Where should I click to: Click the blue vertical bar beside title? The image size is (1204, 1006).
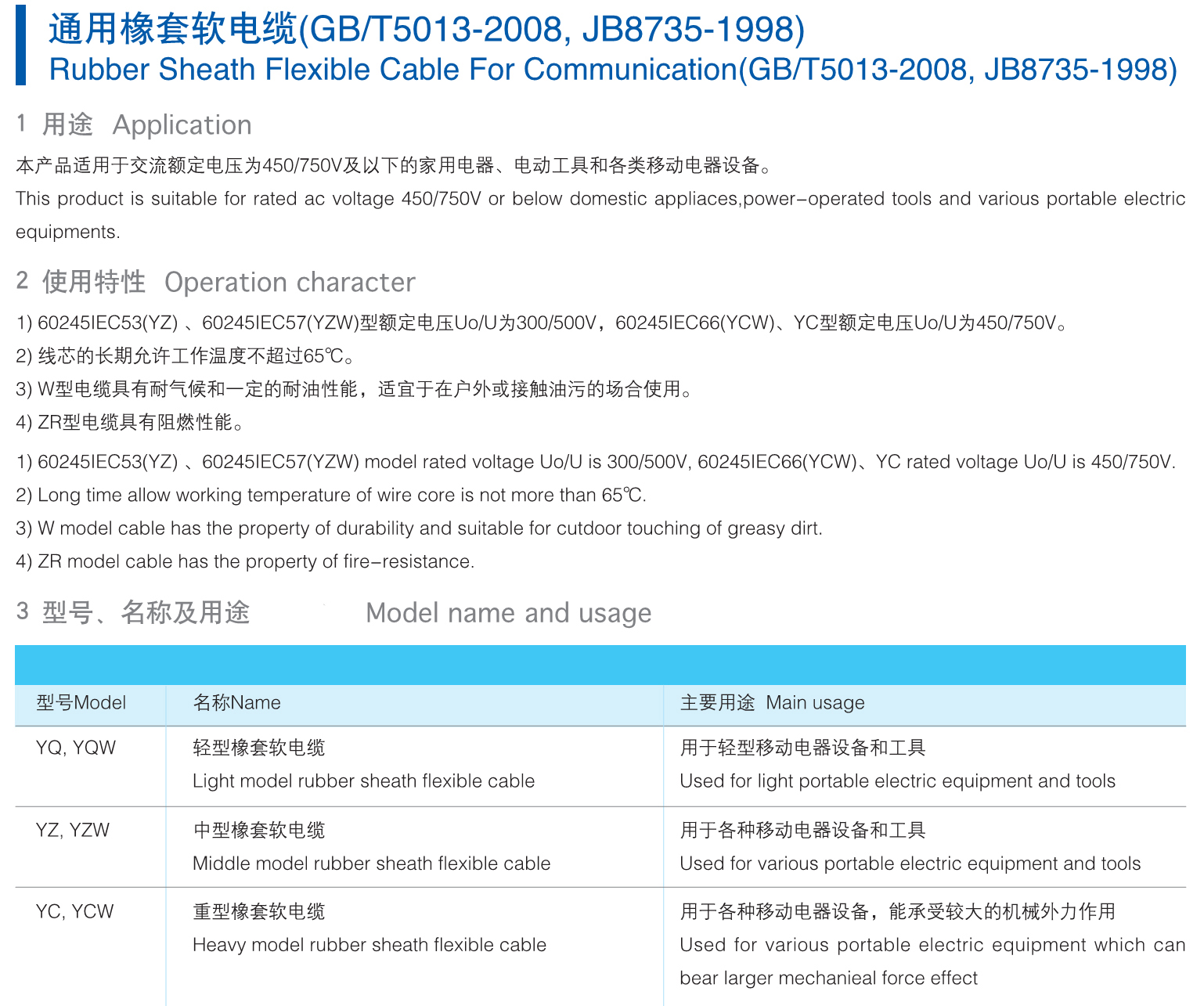20,45
